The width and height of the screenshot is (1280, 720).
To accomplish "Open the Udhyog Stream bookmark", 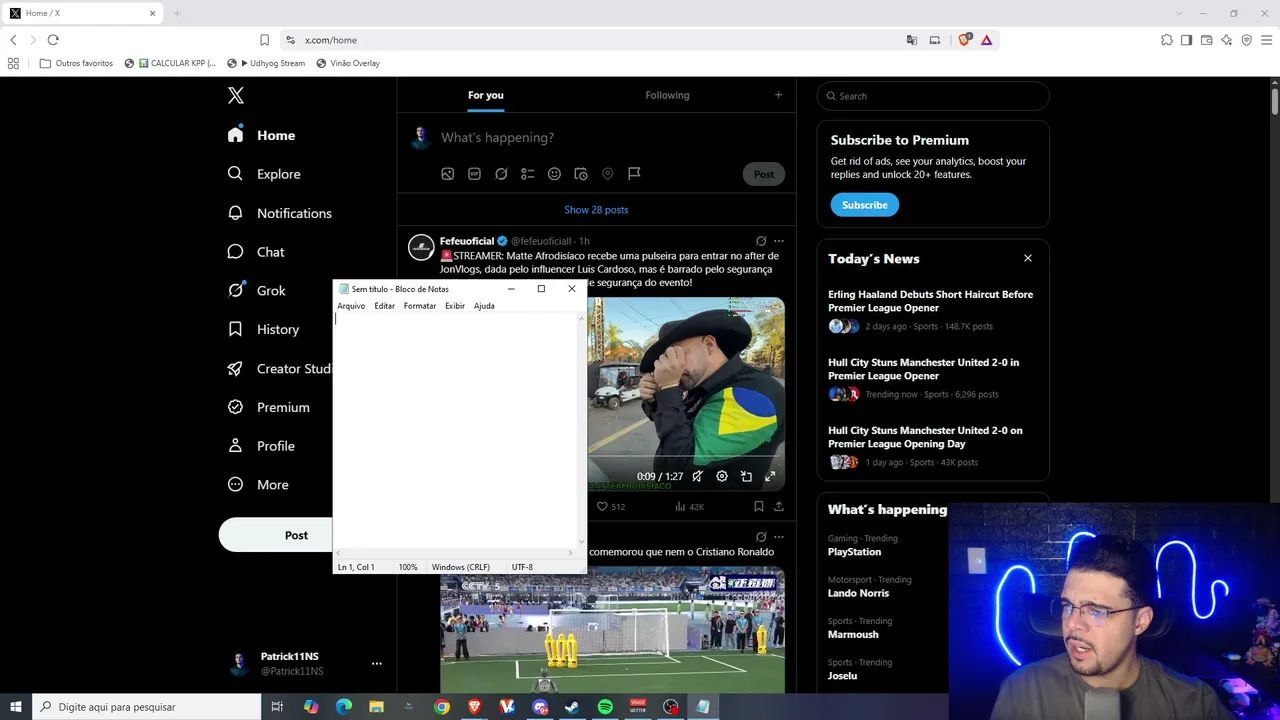I will coord(266,63).
